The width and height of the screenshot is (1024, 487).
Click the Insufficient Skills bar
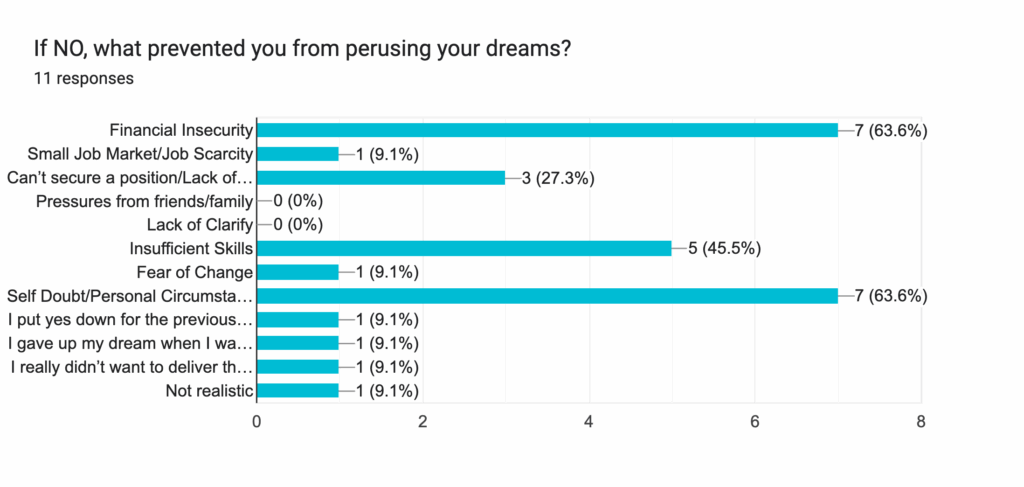[x=464, y=249]
